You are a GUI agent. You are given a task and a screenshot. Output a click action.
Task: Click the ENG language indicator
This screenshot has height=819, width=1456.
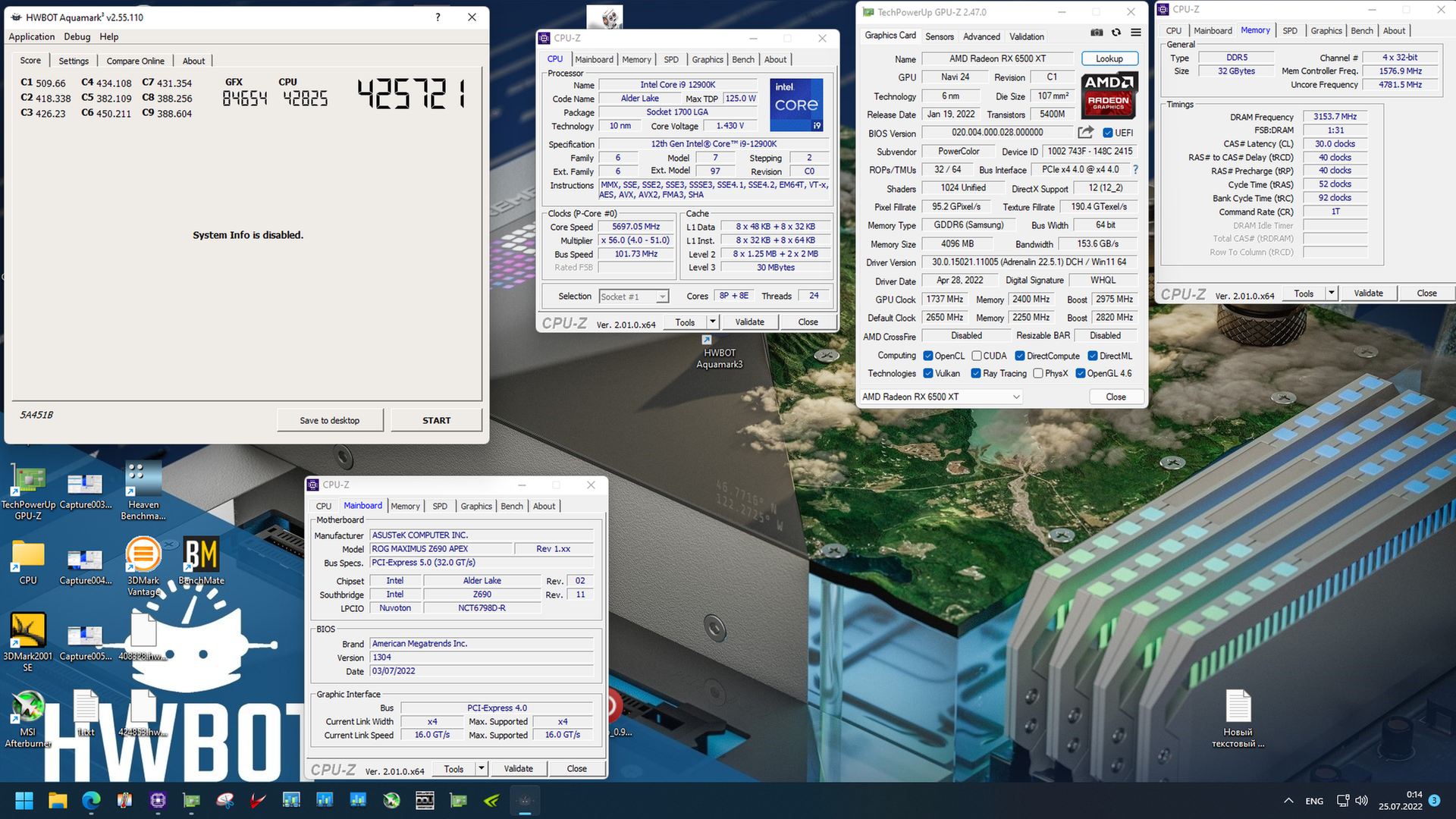point(1314,801)
